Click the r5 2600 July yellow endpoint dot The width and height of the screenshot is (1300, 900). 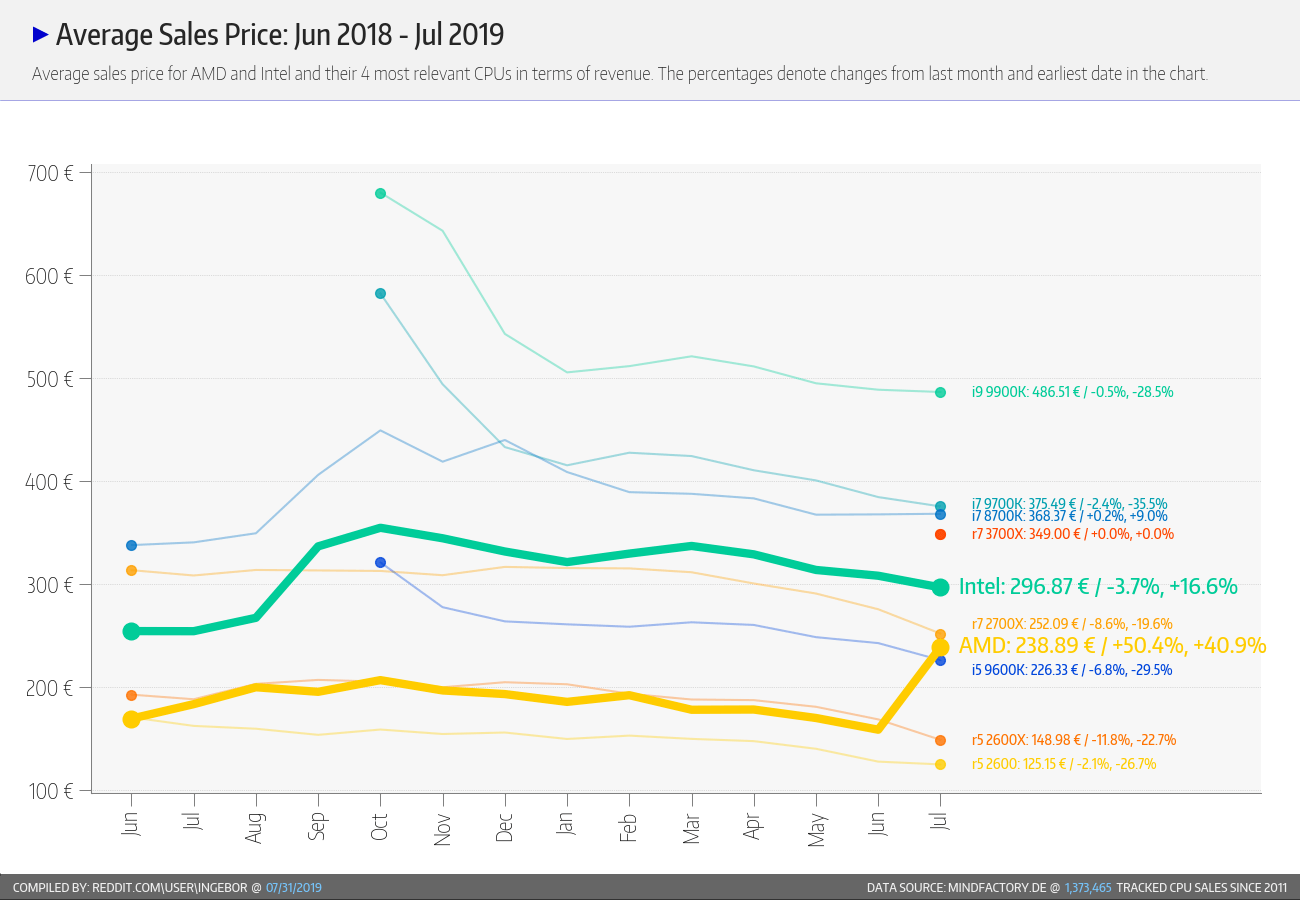pyautogui.click(x=940, y=764)
